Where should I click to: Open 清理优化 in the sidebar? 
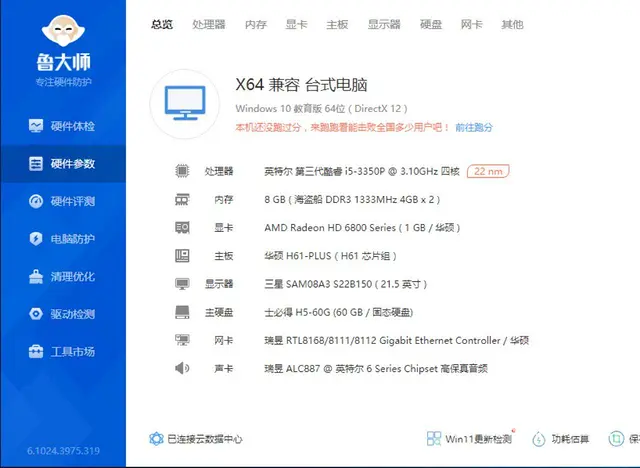pos(63,277)
